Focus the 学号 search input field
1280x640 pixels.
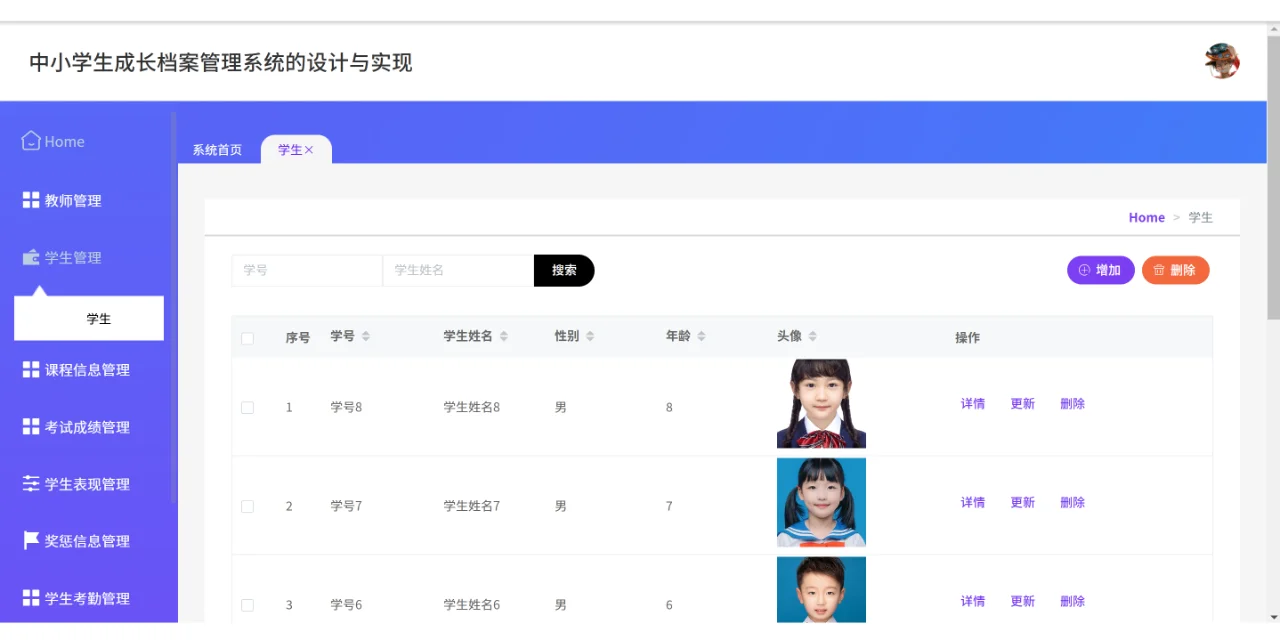pyautogui.click(x=307, y=270)
